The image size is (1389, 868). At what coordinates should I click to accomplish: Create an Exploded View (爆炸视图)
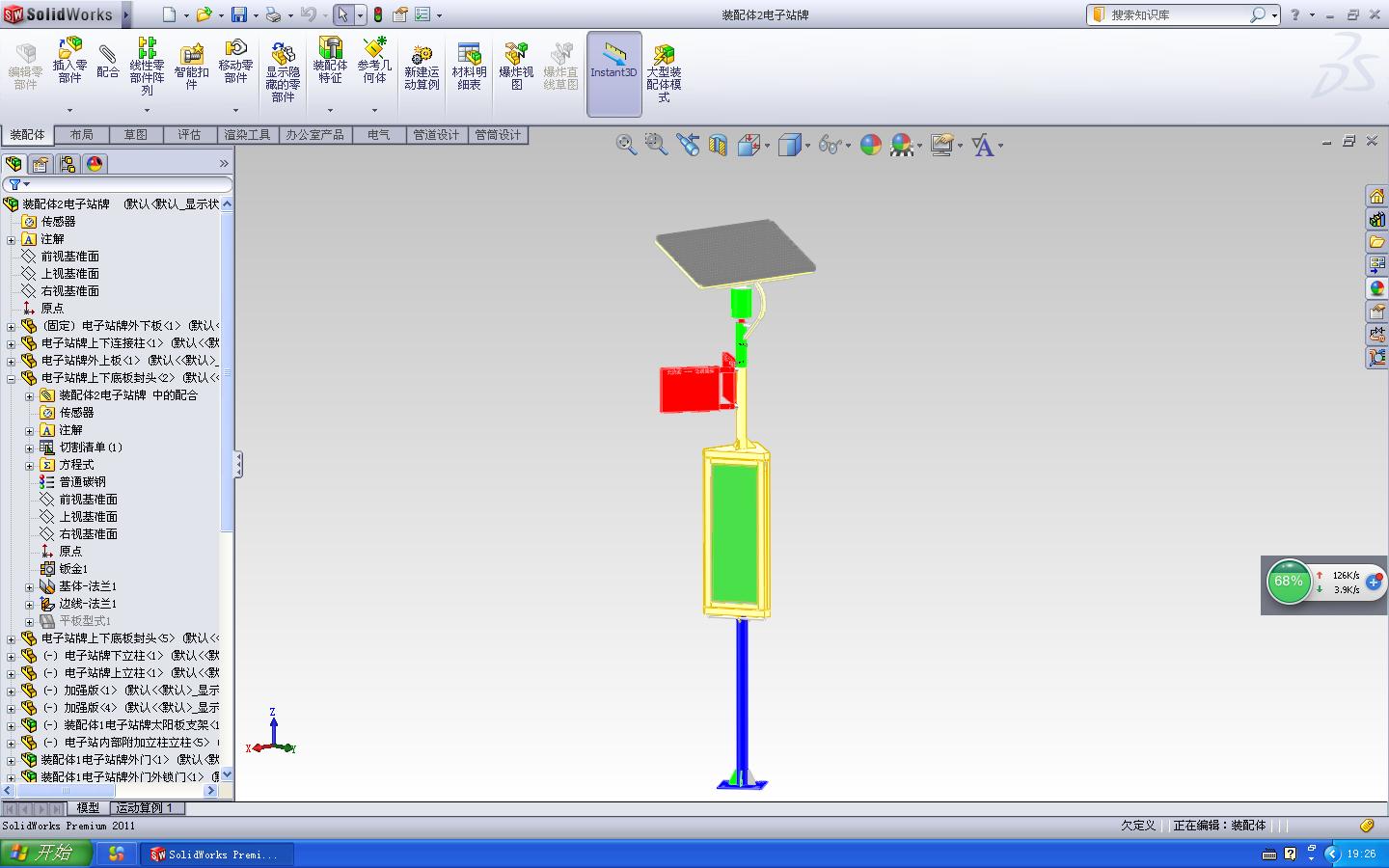click(516, 67)
